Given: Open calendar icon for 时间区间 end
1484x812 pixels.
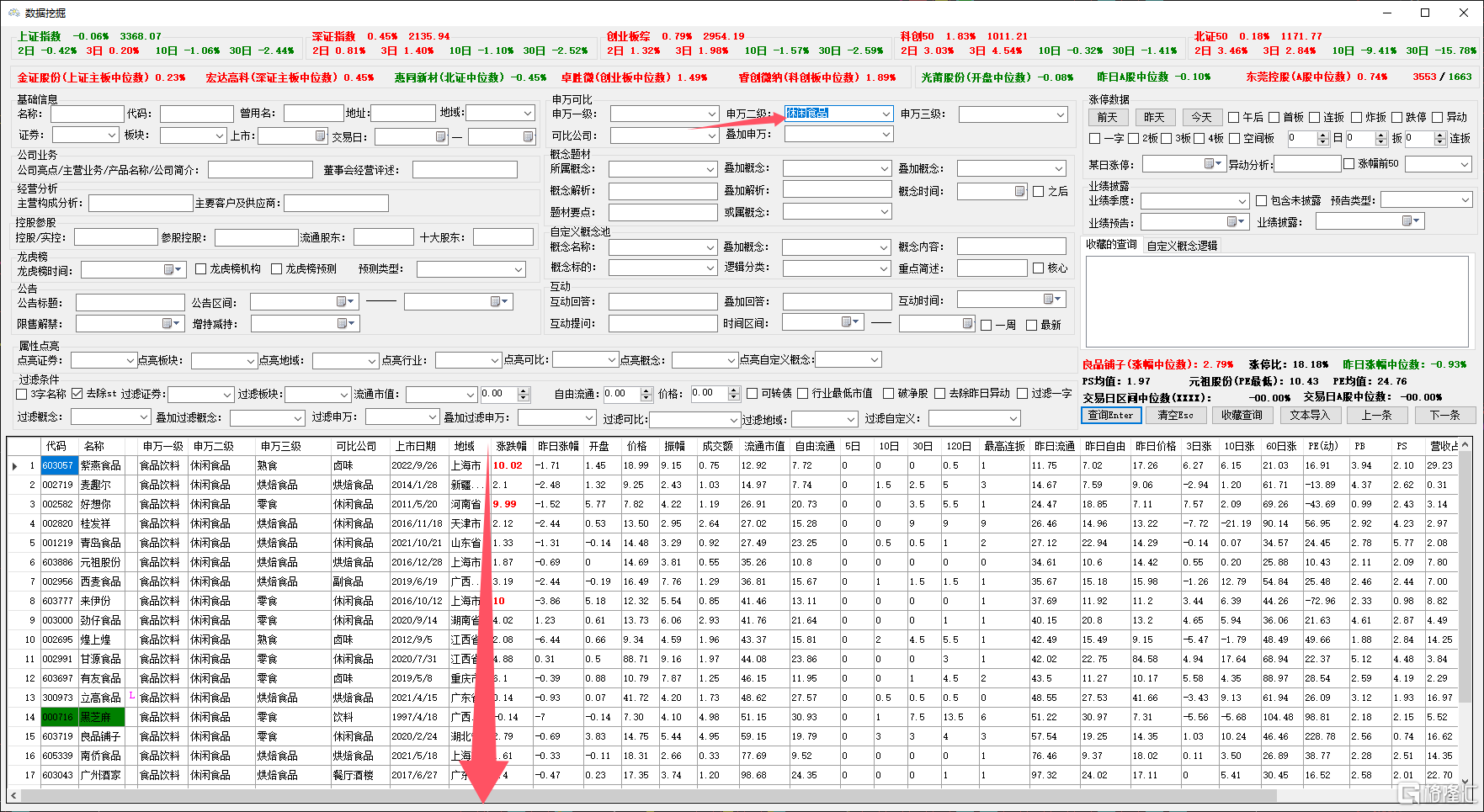Looking at the screenshot, I should click(x=967, y=323).
